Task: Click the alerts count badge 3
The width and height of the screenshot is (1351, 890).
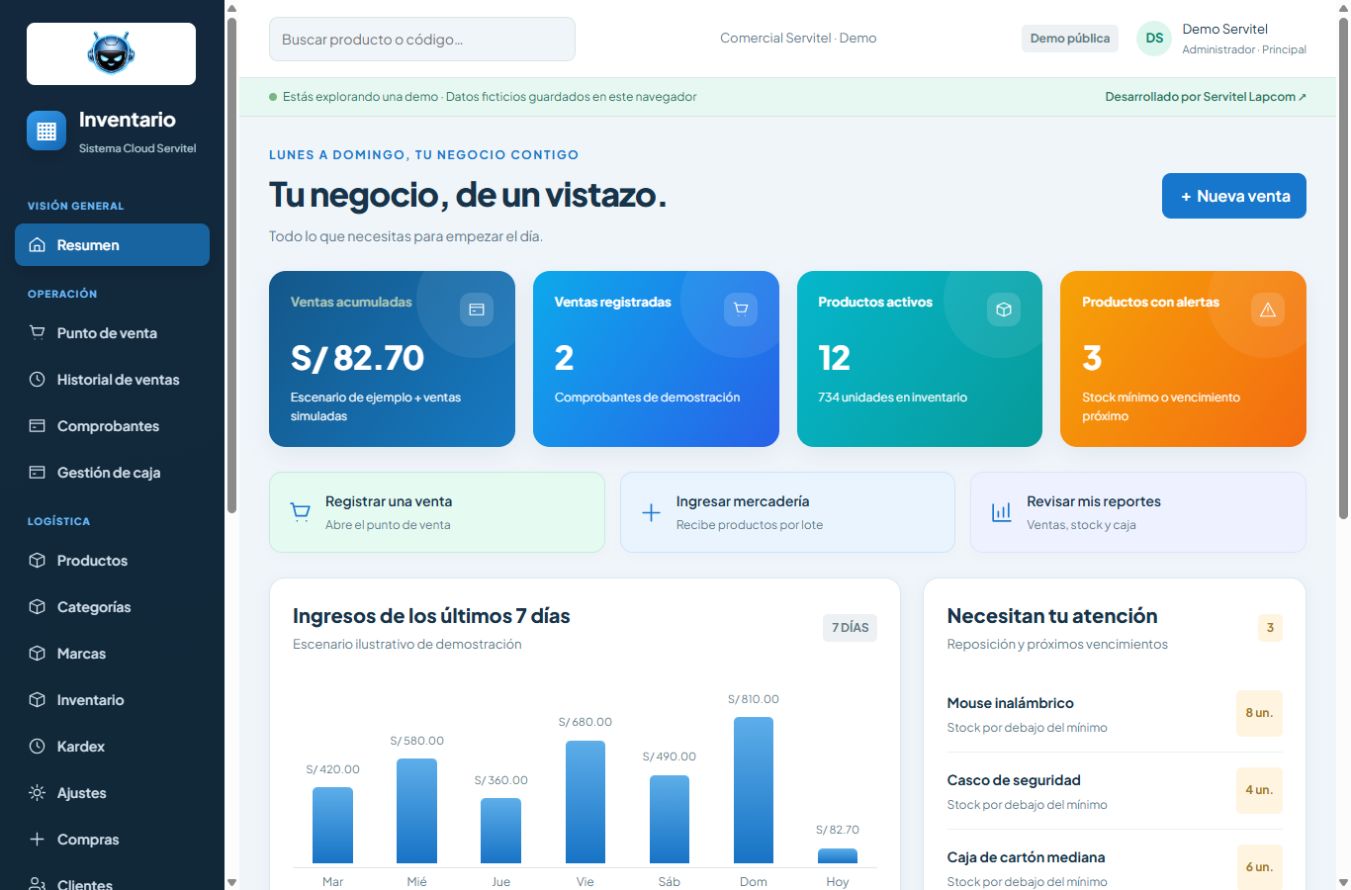Action: tap(1270, 628)
